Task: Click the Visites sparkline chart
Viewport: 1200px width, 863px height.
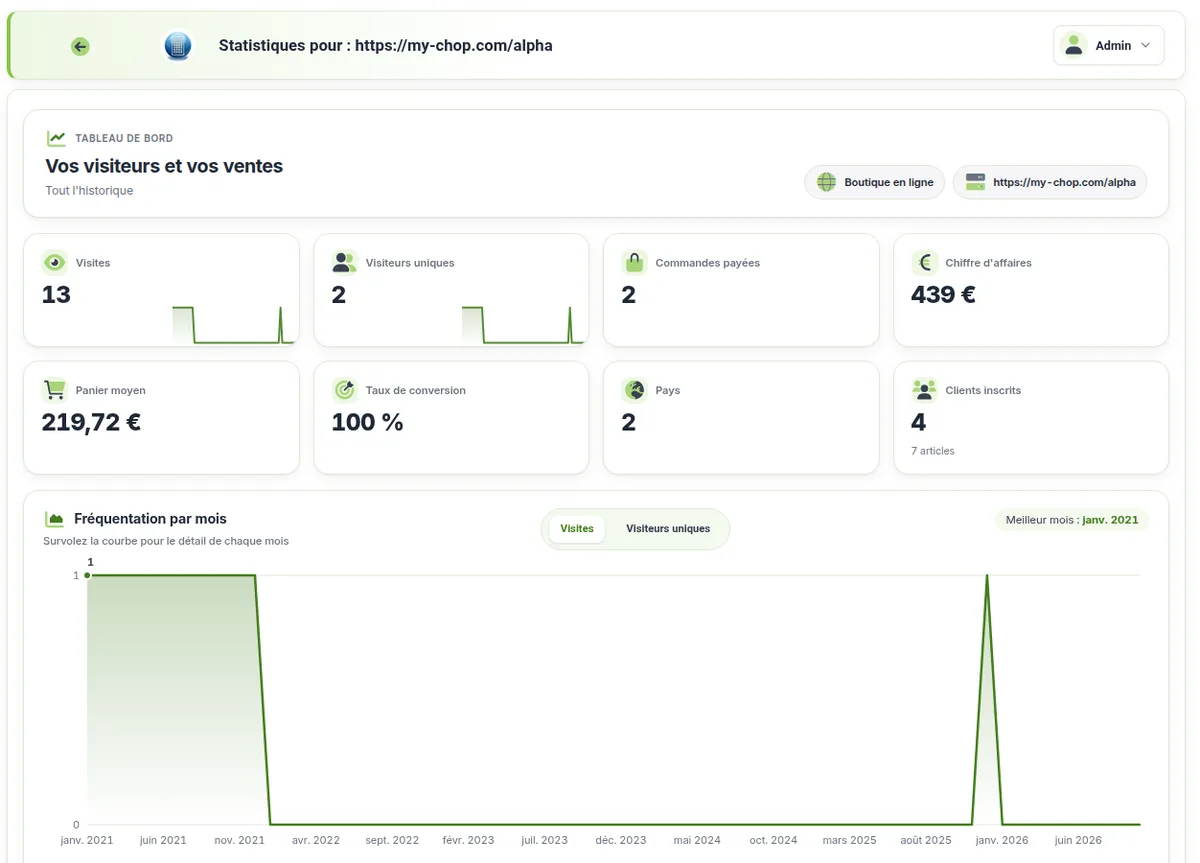Action: [233, 325]
